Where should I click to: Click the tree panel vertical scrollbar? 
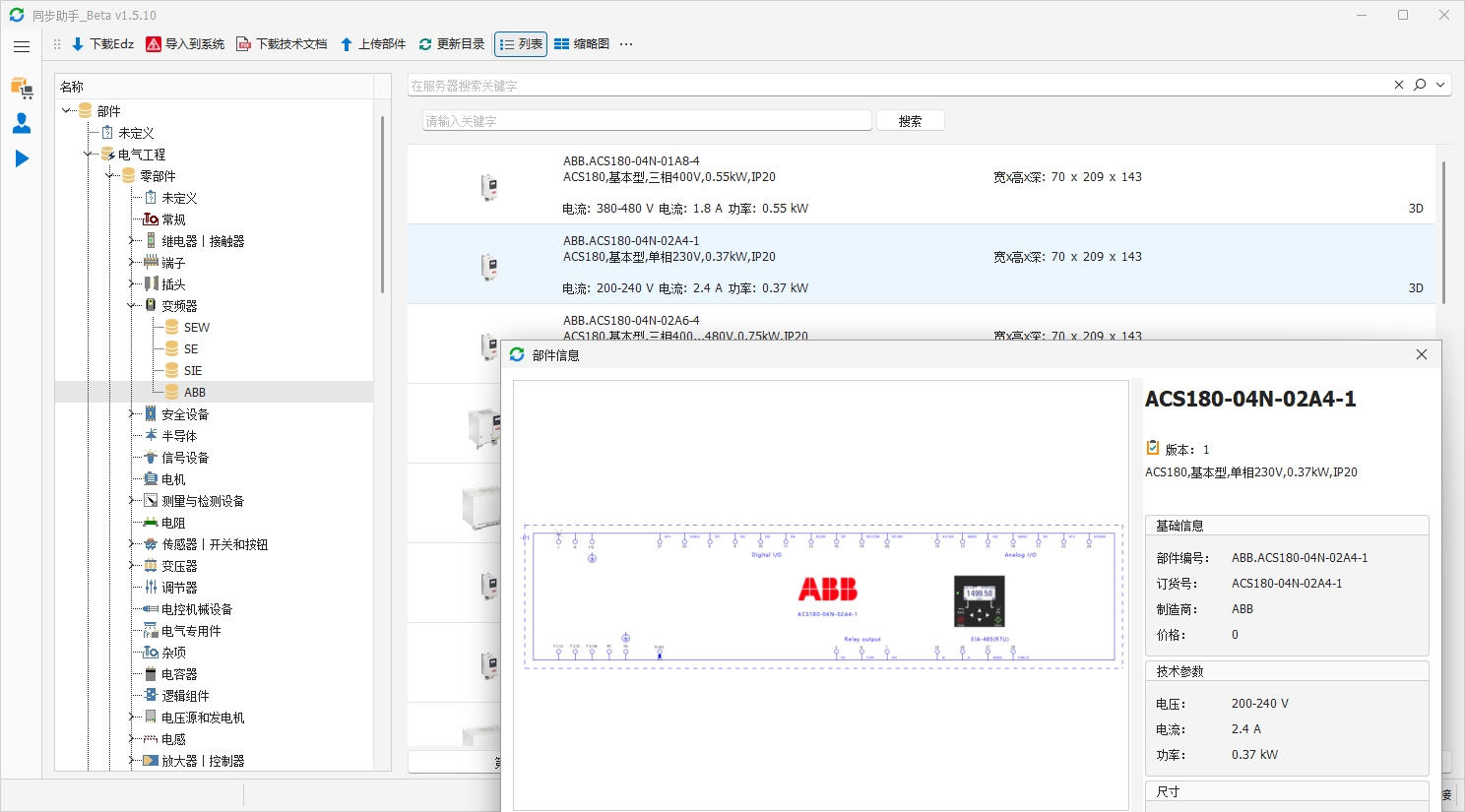tap(382, 205)
